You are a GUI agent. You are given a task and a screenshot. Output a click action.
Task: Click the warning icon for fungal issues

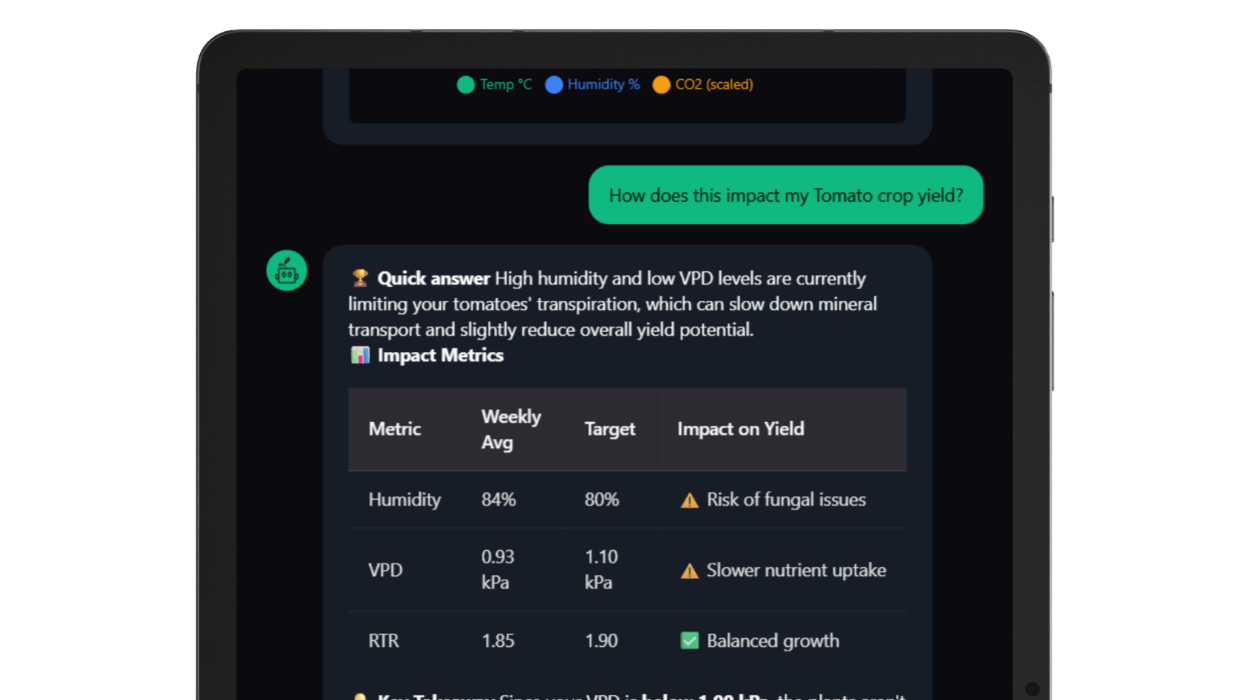(x=689, y=500)
